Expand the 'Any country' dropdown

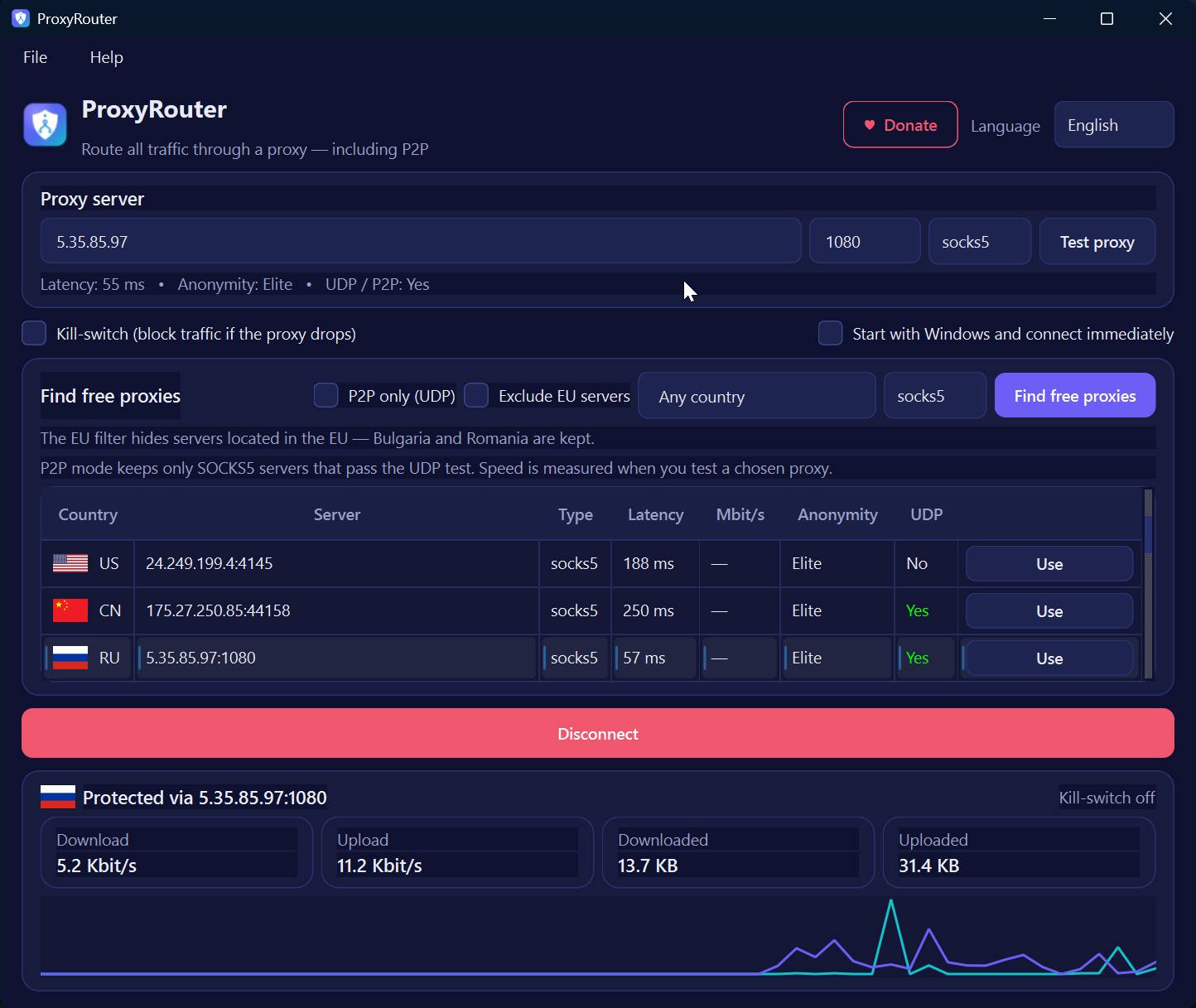(757, 396)
